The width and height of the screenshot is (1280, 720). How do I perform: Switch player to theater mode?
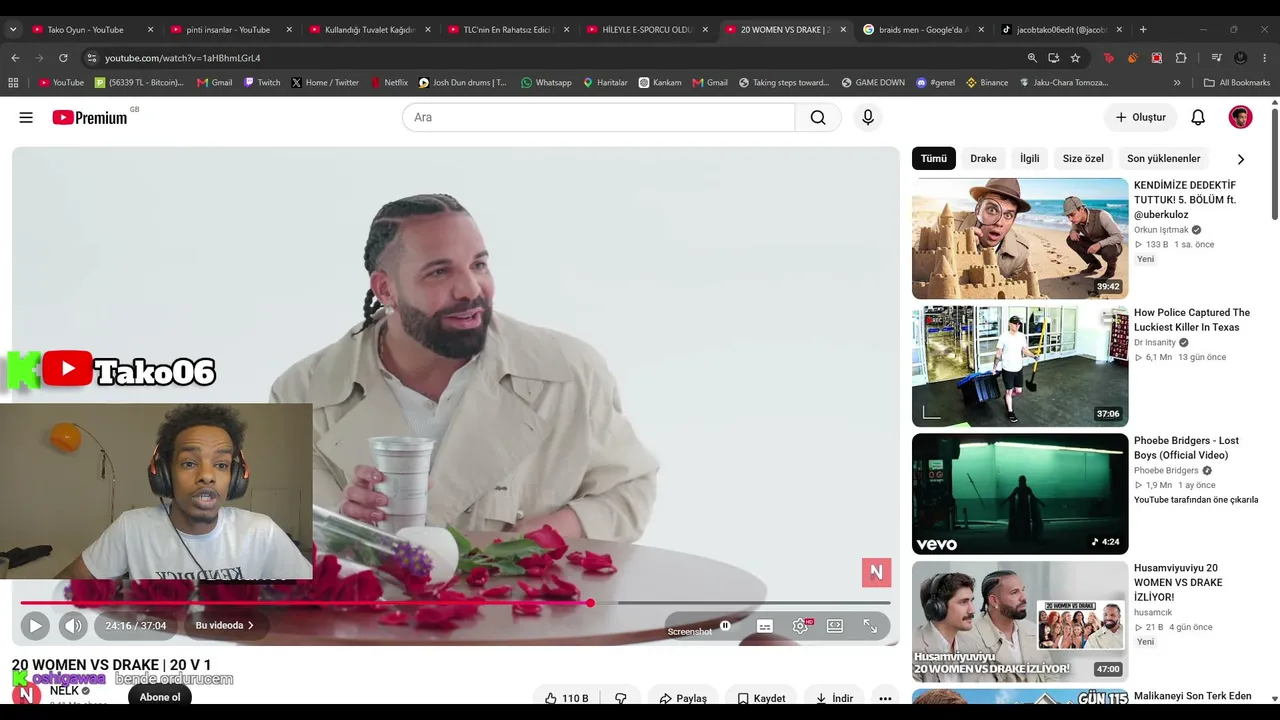835,626
